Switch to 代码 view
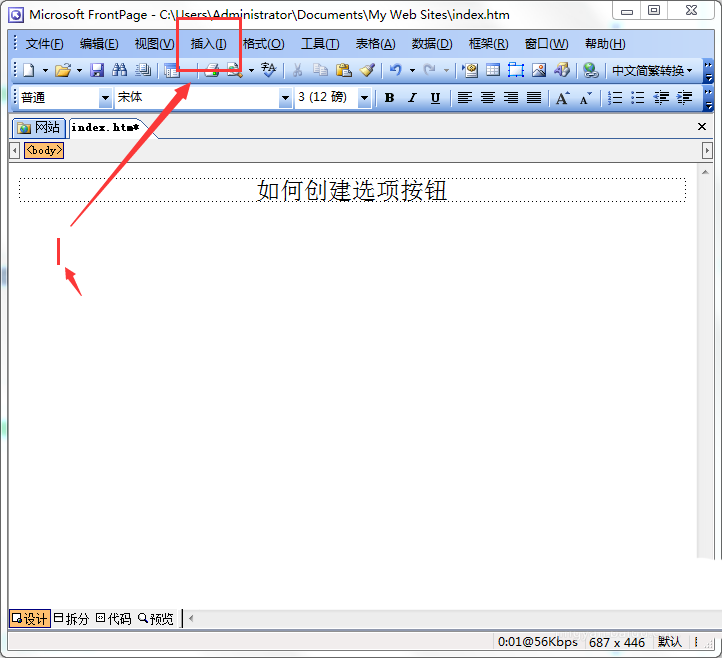 coord(114,618)
